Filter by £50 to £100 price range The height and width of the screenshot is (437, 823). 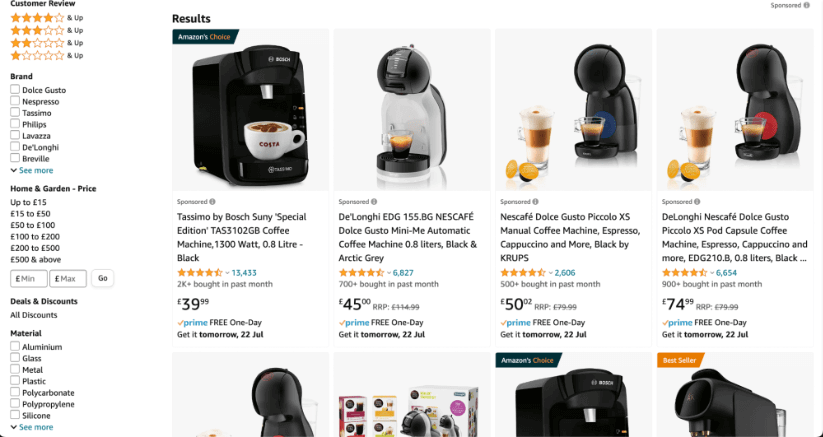coord(33,225)
